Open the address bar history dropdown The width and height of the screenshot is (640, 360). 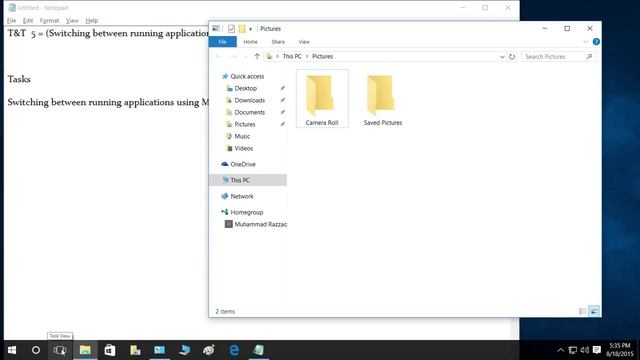coord(502,57)
